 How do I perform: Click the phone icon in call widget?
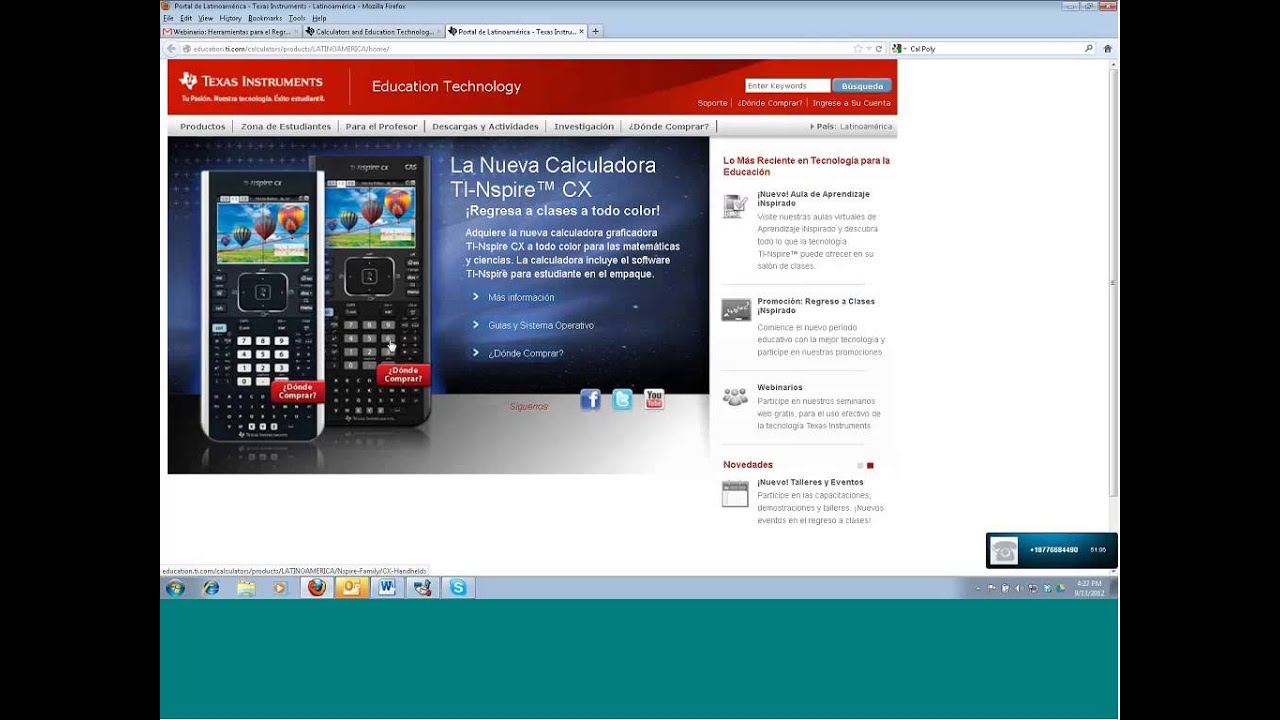pos(1004,551)
